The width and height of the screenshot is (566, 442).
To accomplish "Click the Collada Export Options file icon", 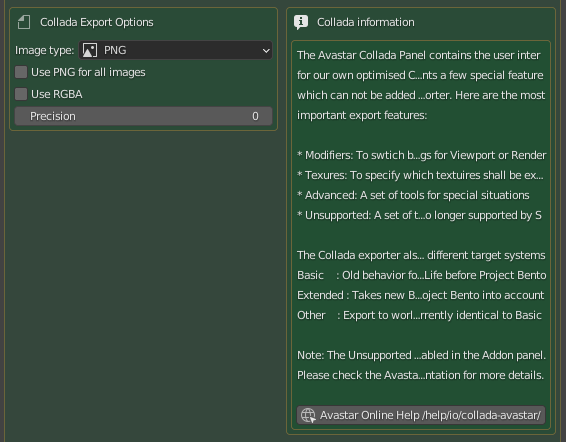I will [x=24, y=22].
